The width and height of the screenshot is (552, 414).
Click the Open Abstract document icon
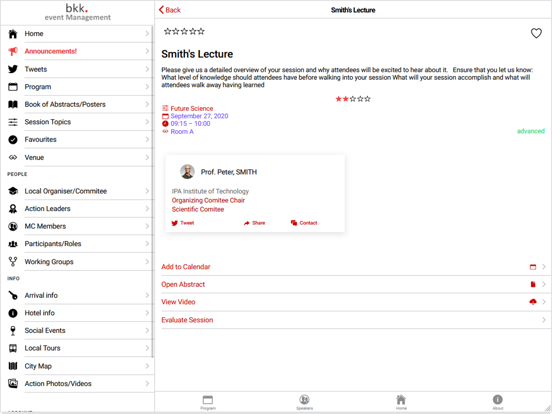(x=533, y=284)
